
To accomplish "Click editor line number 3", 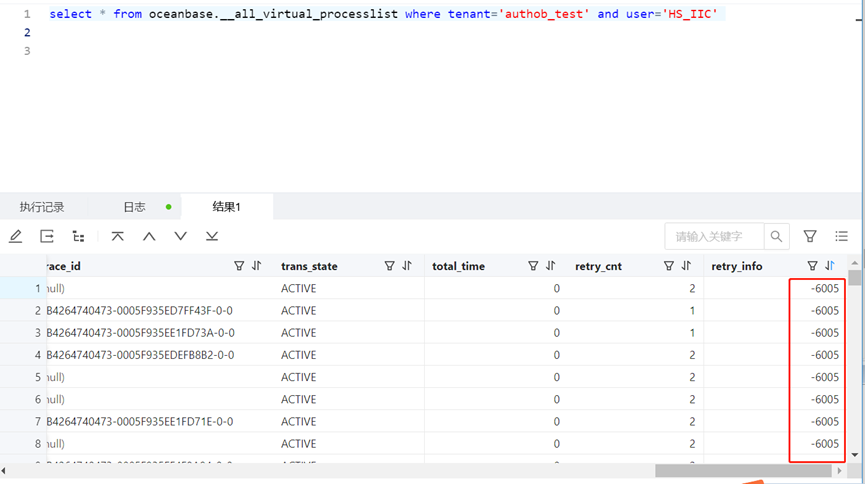I will (x=27, y=51).
